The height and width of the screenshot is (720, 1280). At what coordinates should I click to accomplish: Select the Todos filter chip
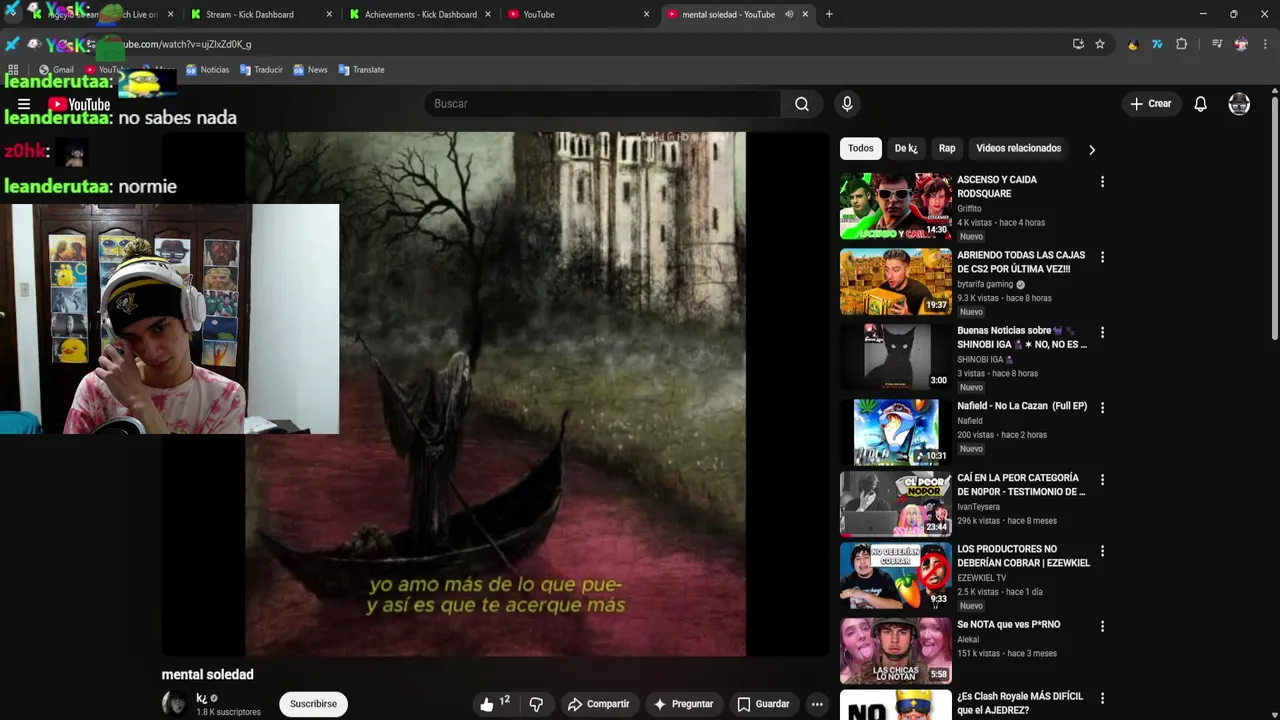coord(861,148)
